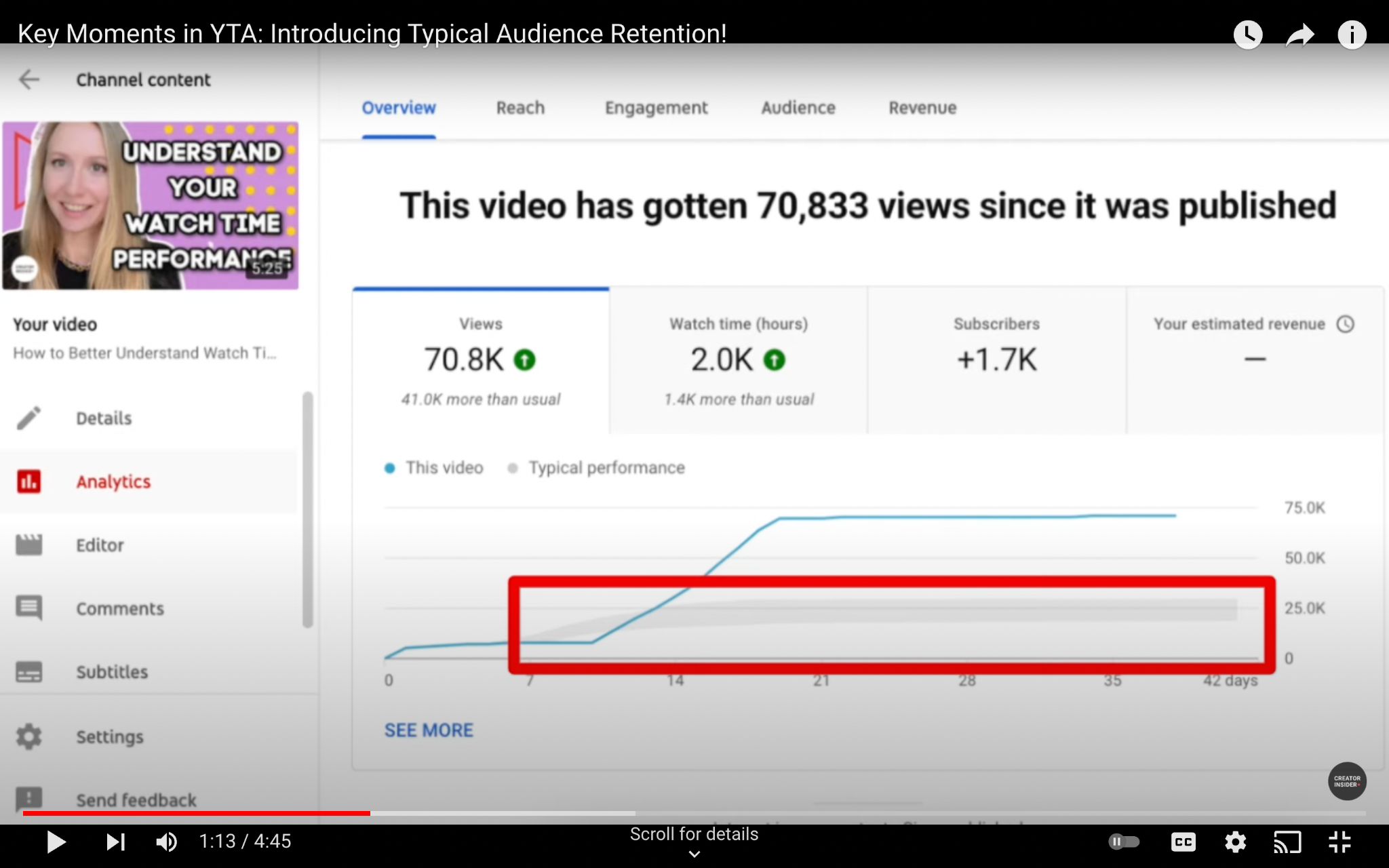1389x868 pixels.
Task: Cast video to a TV
Action: coord(1287,842)
